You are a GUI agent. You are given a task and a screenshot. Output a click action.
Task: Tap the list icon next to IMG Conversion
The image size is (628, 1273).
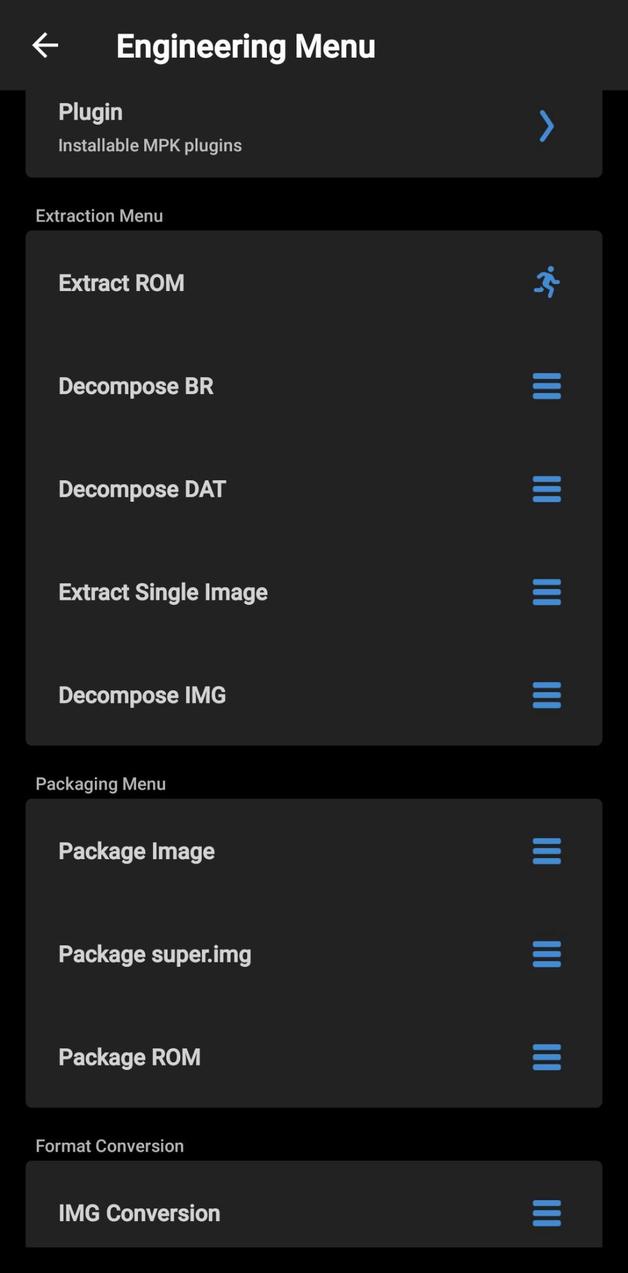tap(546, 1213)
